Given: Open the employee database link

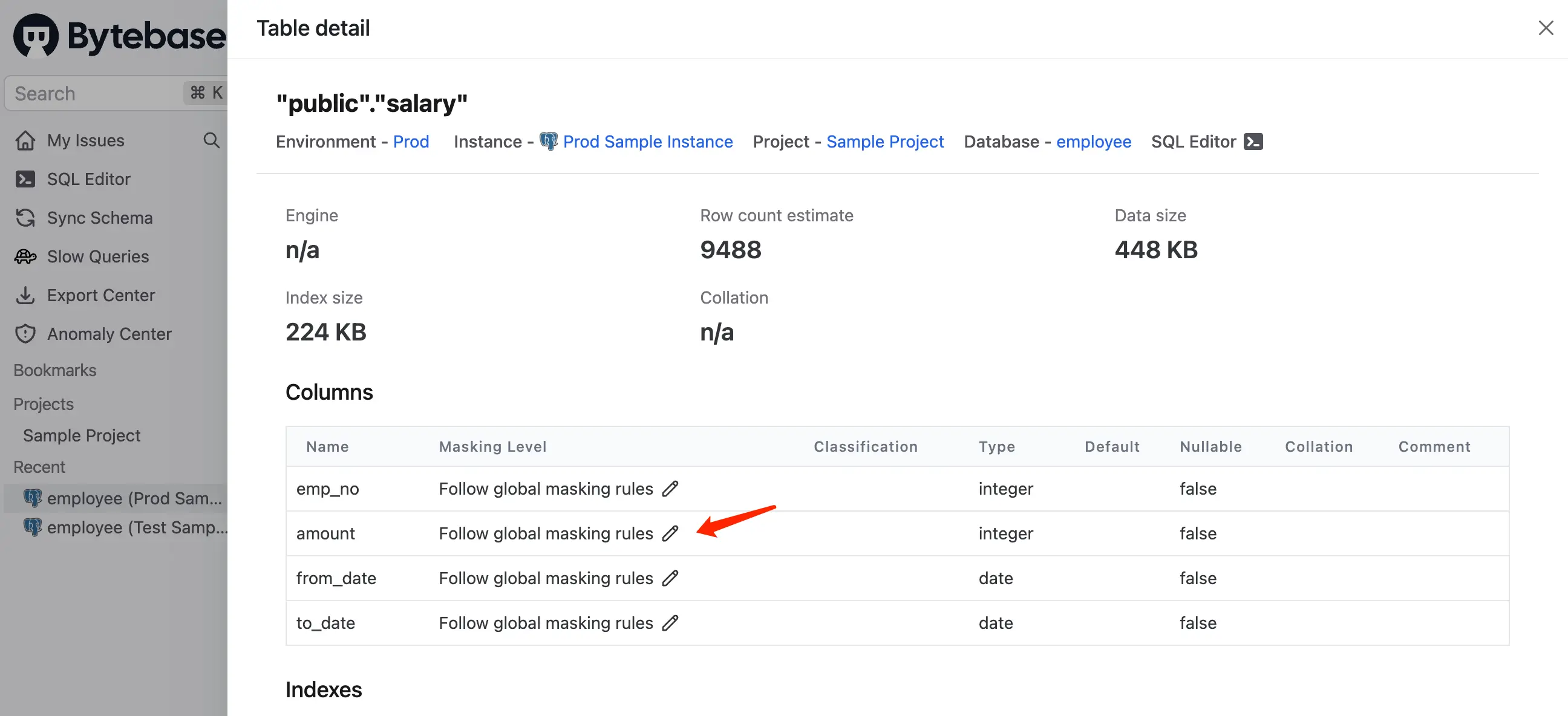Looking at the screenshot, I should 1093,142.
